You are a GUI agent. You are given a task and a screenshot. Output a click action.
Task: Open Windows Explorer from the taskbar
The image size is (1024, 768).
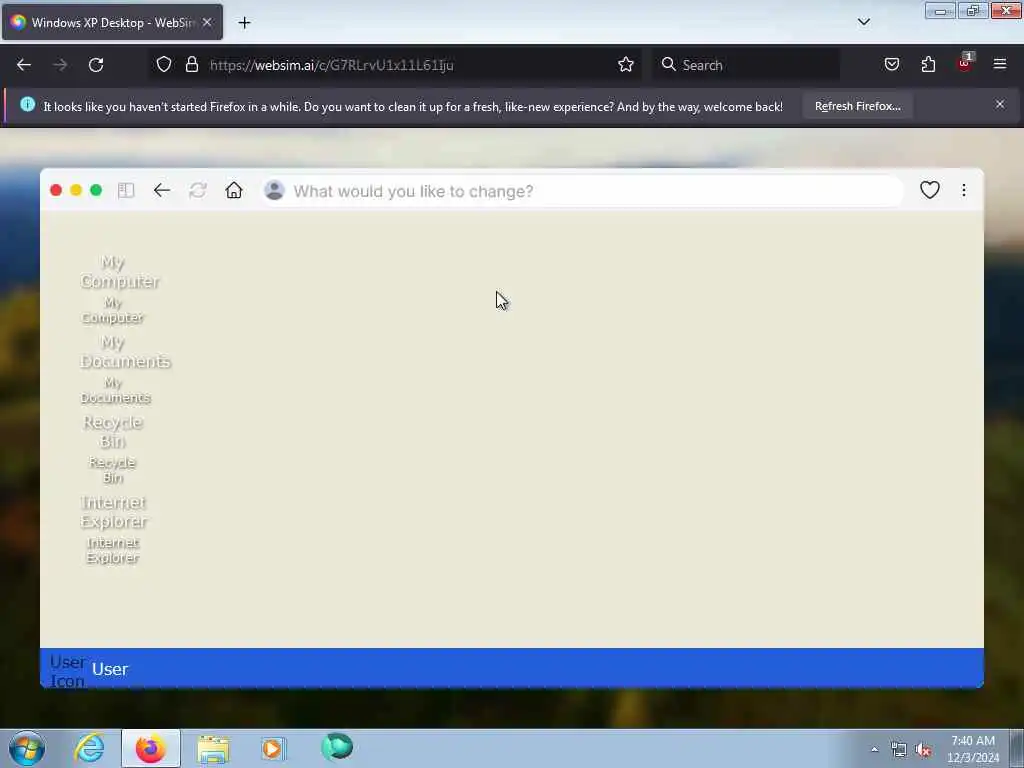point(213,749)
